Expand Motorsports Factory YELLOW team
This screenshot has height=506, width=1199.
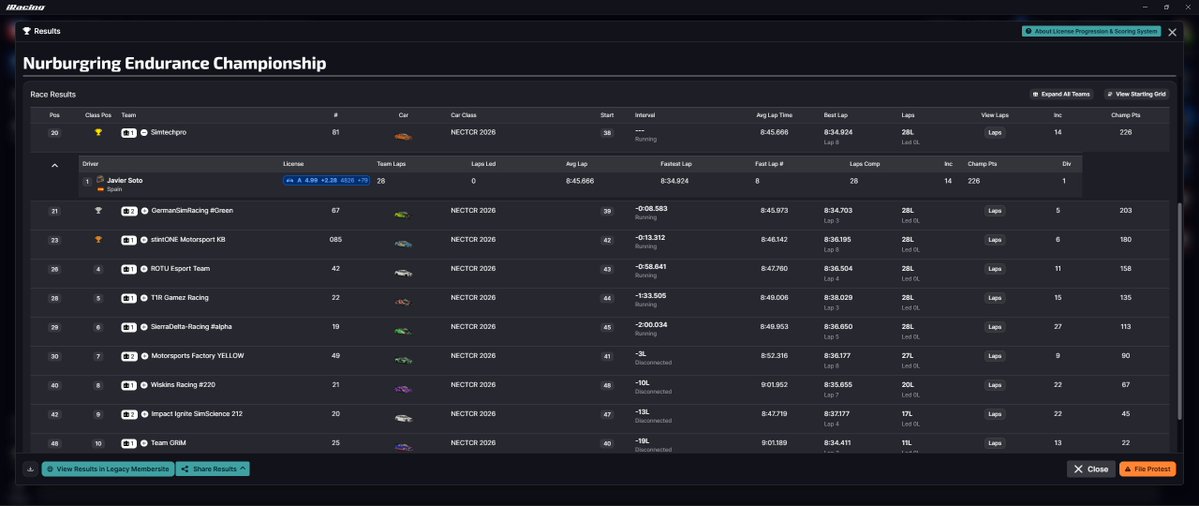click(x=144, y=356)
